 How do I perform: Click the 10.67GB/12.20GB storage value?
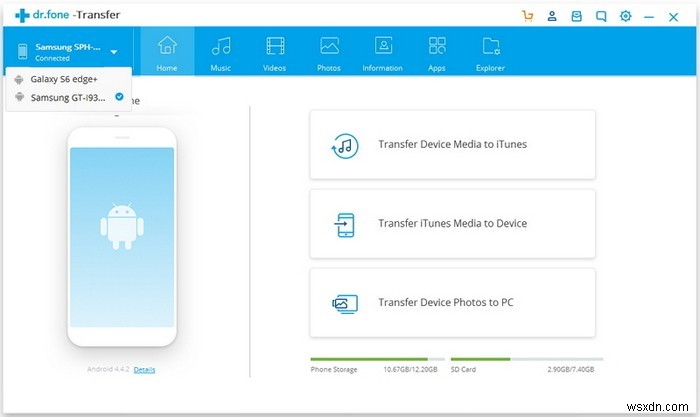[410, 370]
